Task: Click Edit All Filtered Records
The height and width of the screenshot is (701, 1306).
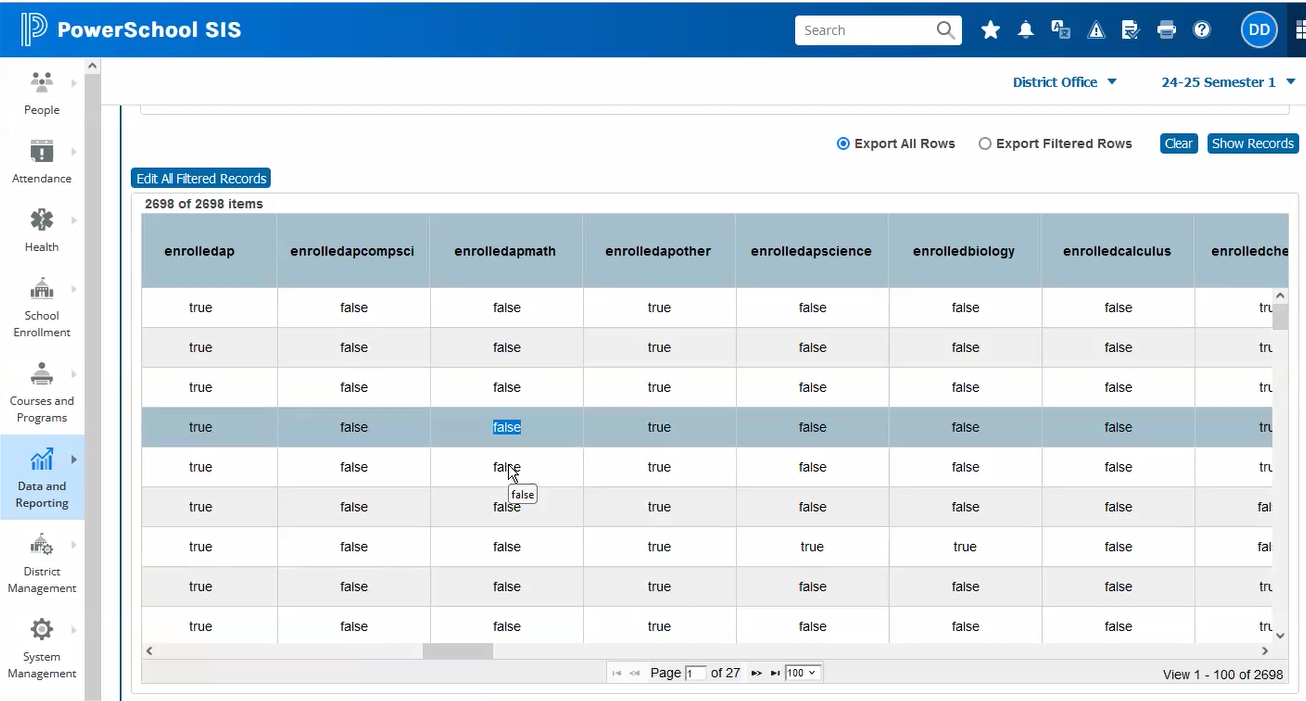Action: coord(200,178)
